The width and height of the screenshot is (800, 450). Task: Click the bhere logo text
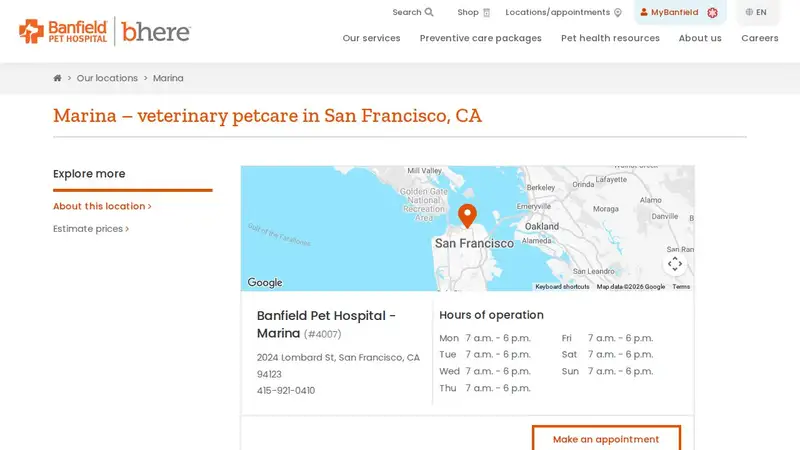pos(156,31)
